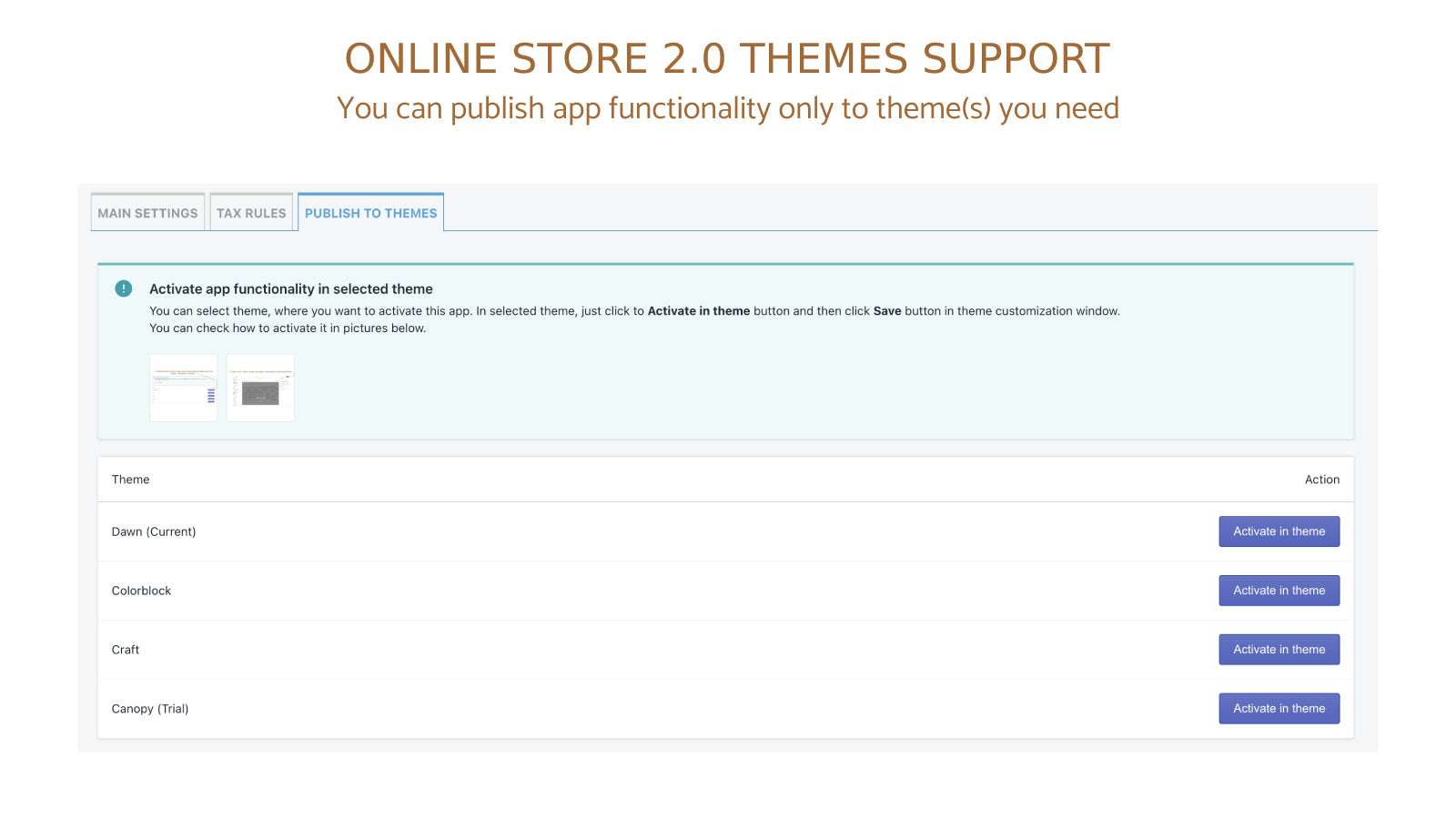Activate app in Colorblock theme
Viewport: 1456px width, 819px height.
point(1279,590)
